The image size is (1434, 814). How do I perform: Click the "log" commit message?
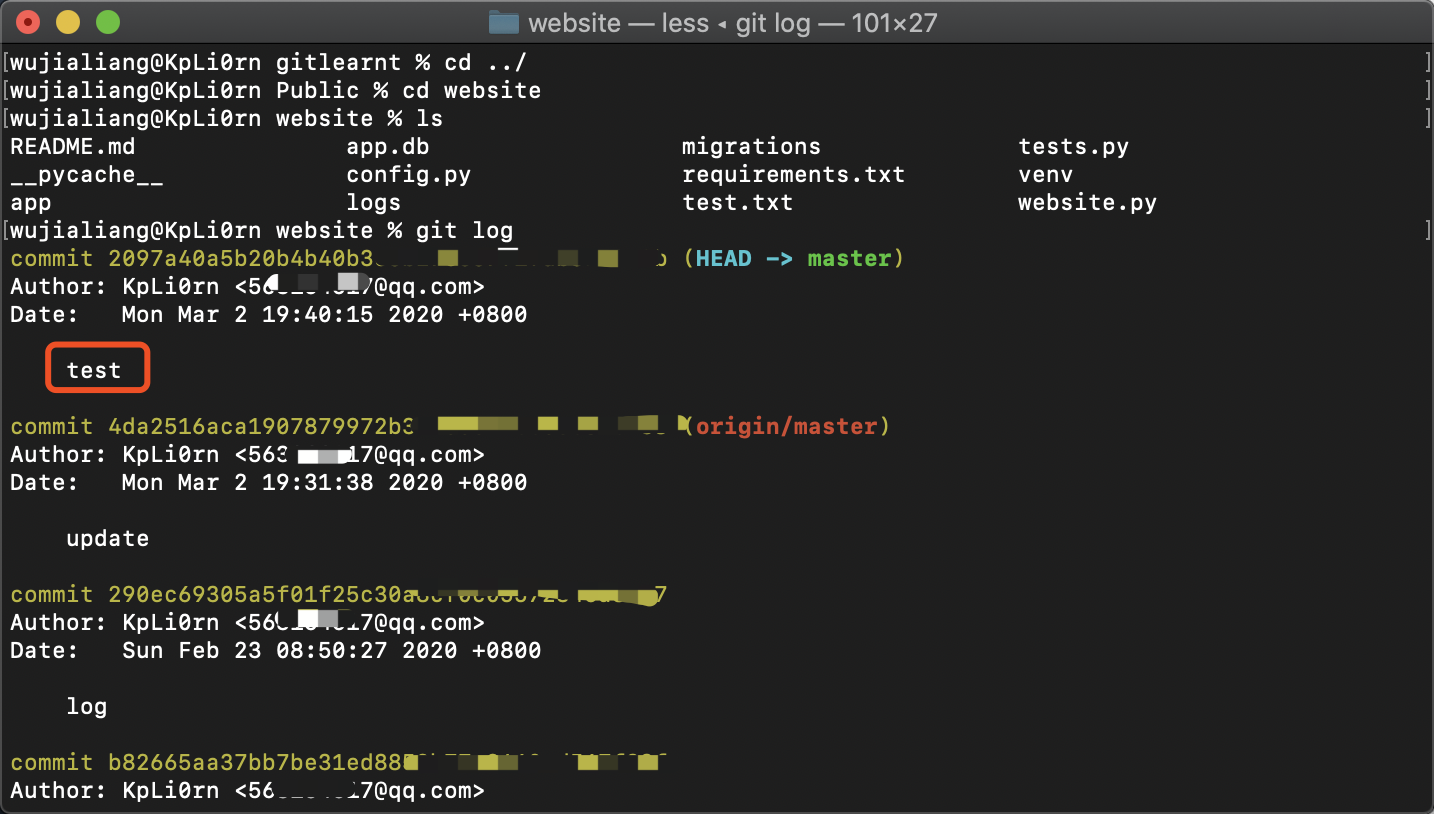[x=87, y=707]
